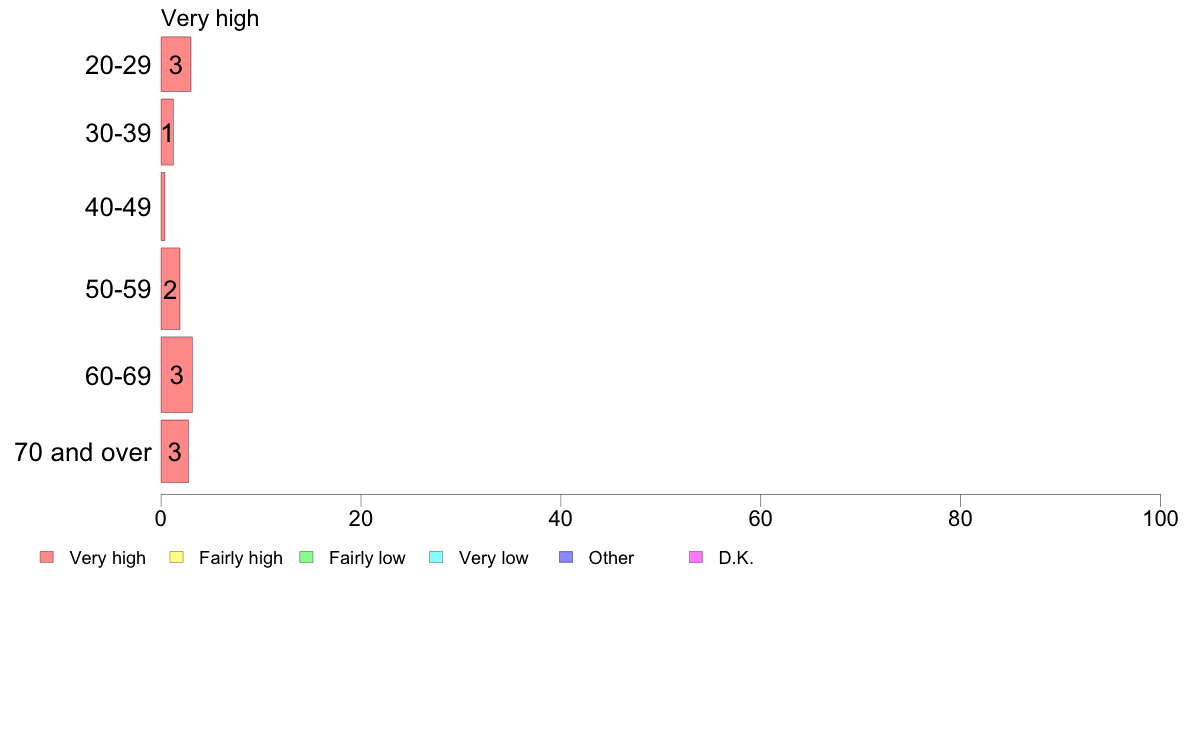Click the Fairly high legend label
This screenshot has width=1188, height=736.
(241, 558)
